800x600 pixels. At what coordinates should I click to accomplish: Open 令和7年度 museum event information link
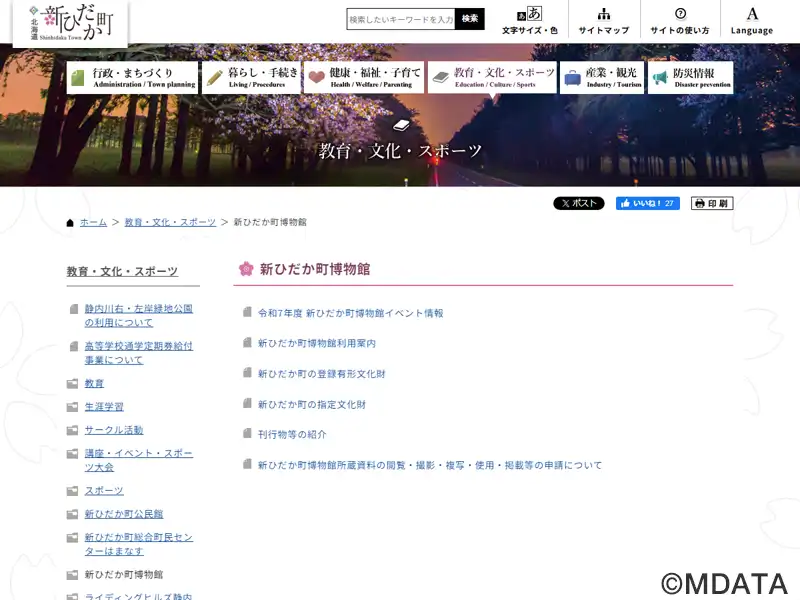click(x=350, y=313)
